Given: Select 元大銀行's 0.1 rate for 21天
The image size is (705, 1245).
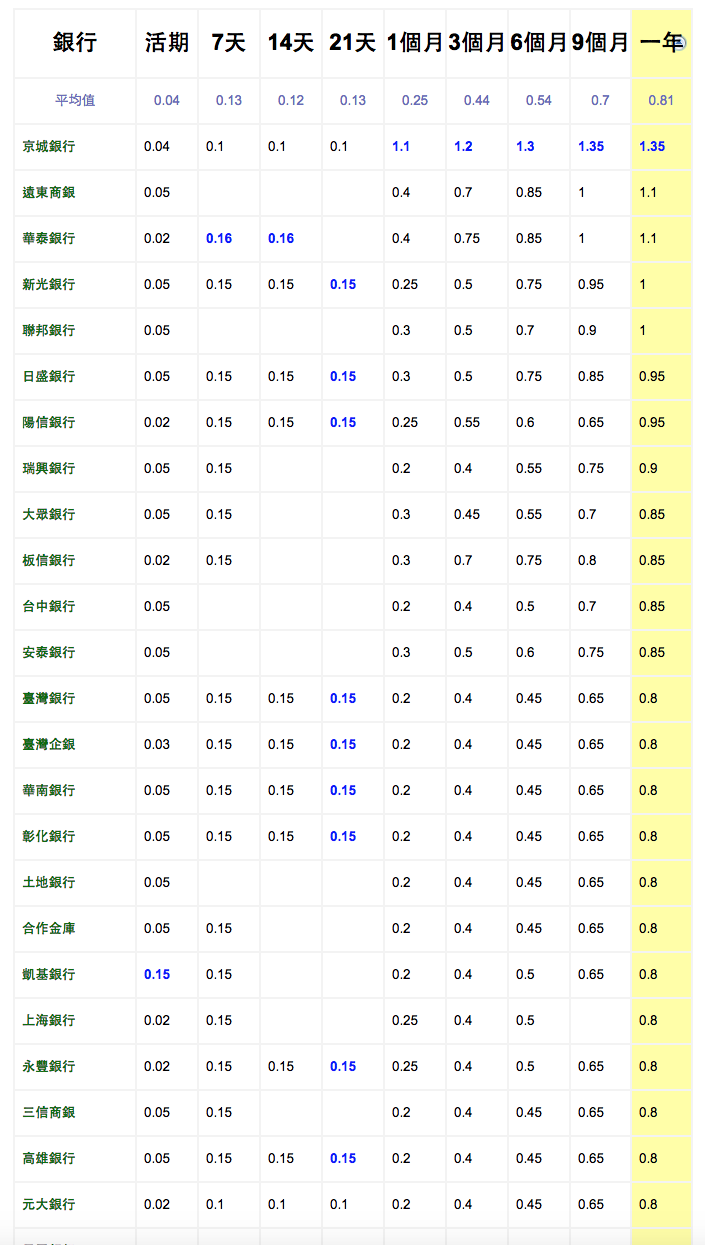Looking at the screenshot, I should pyautogui.click(x=339, y=1204).
